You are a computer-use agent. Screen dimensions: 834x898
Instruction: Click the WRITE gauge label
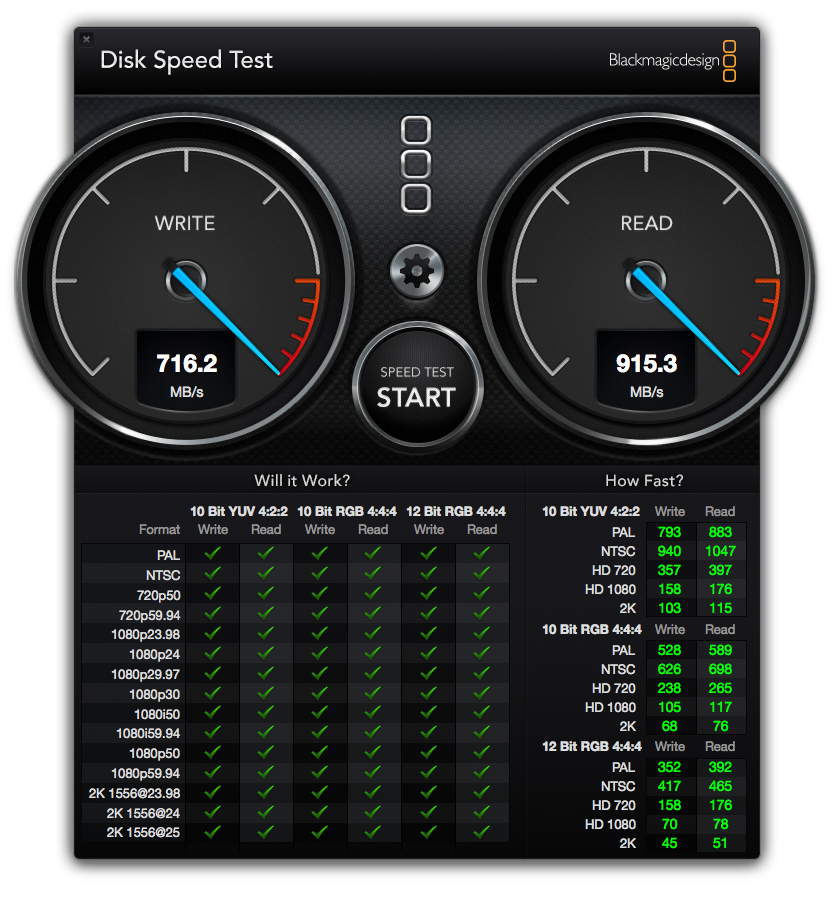[x=185, y=223]
